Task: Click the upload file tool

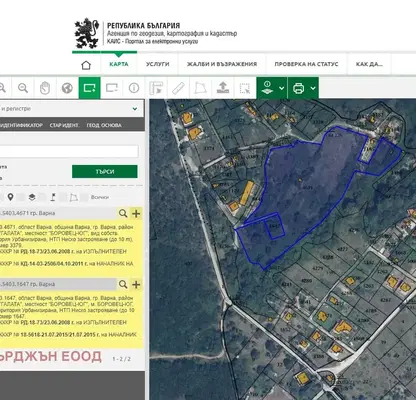Action: tap(223, 88)
